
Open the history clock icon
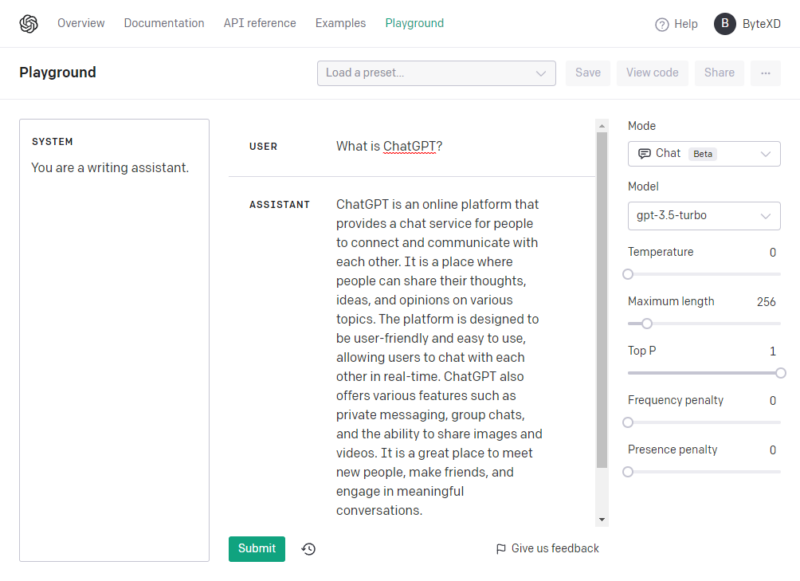309,549
